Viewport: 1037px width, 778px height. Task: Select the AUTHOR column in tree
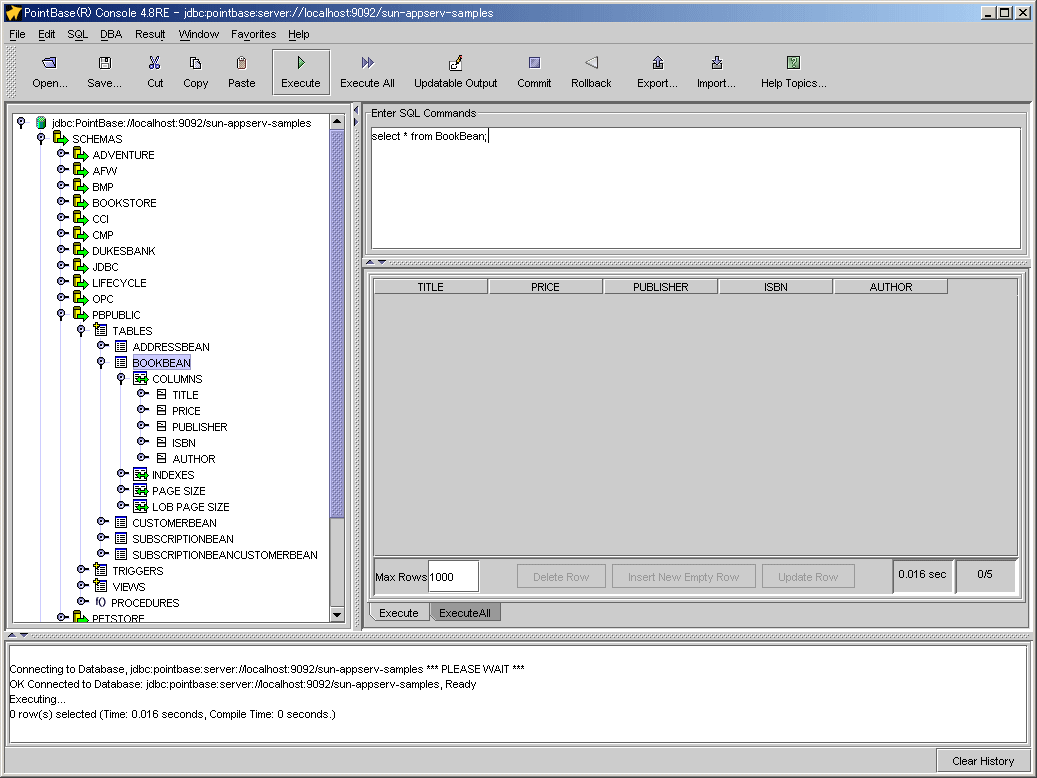pyautogui.click(x=194, y=458)
